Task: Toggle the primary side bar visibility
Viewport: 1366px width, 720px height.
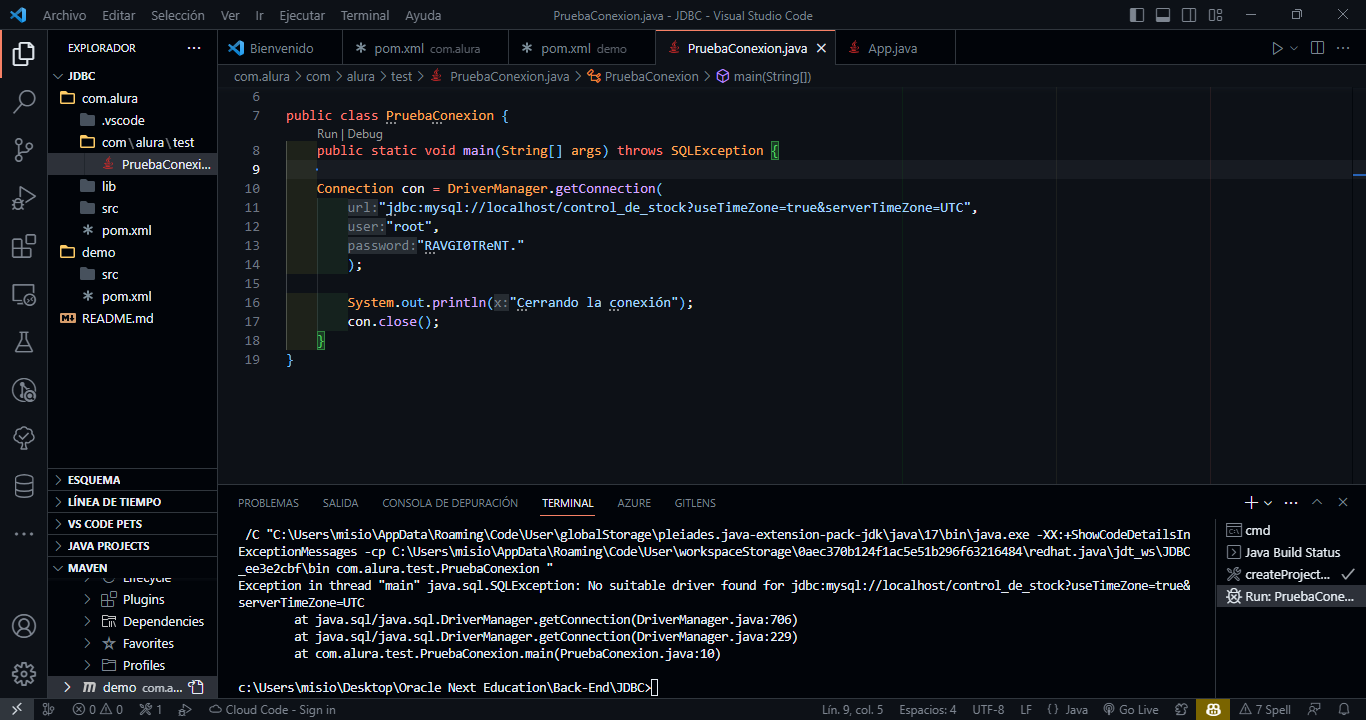Action: click(1137, 15)
